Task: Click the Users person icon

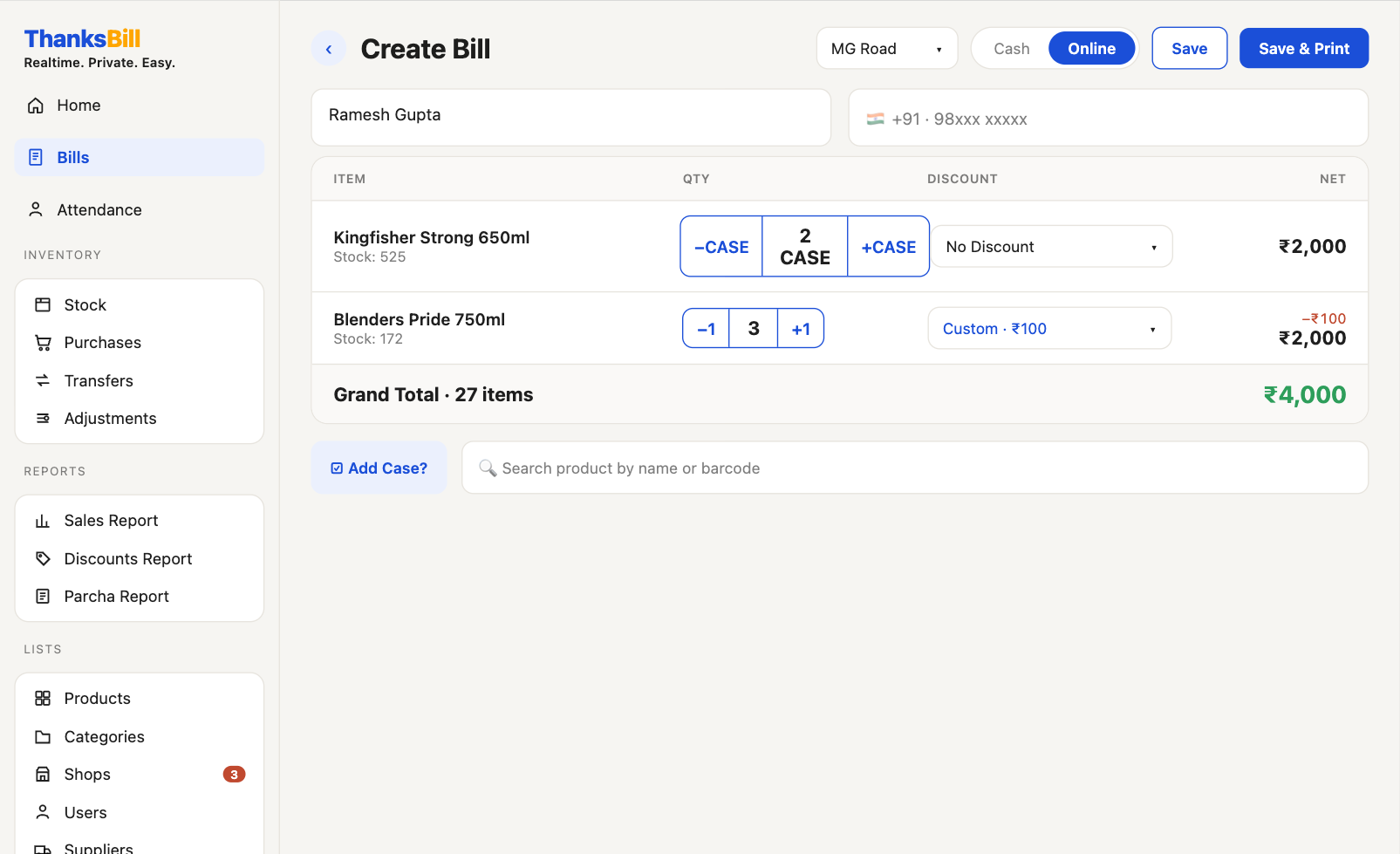Action: (x=43, y=812)
